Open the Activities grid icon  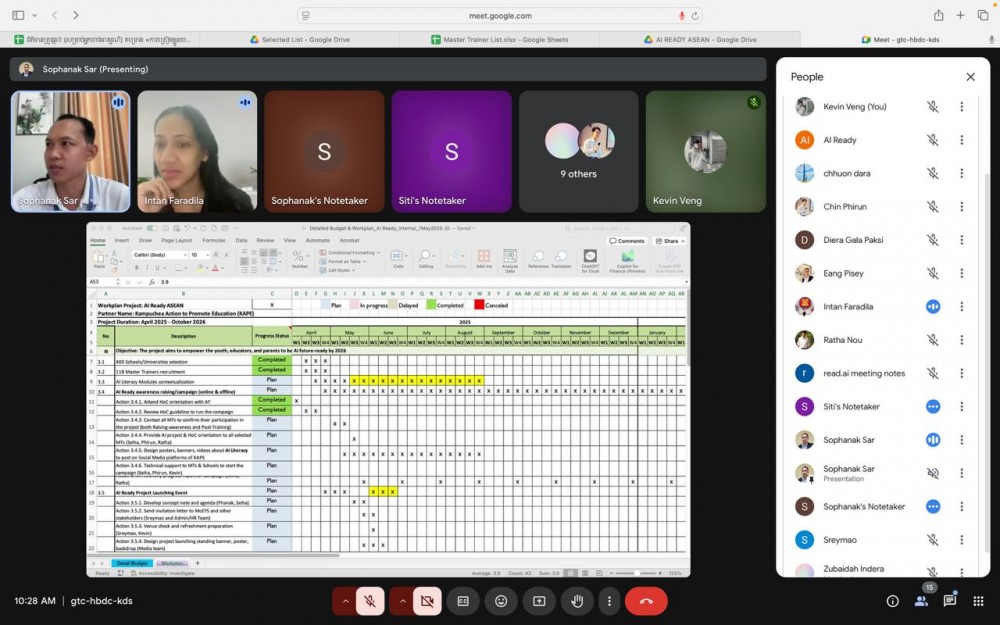(978, 601)
